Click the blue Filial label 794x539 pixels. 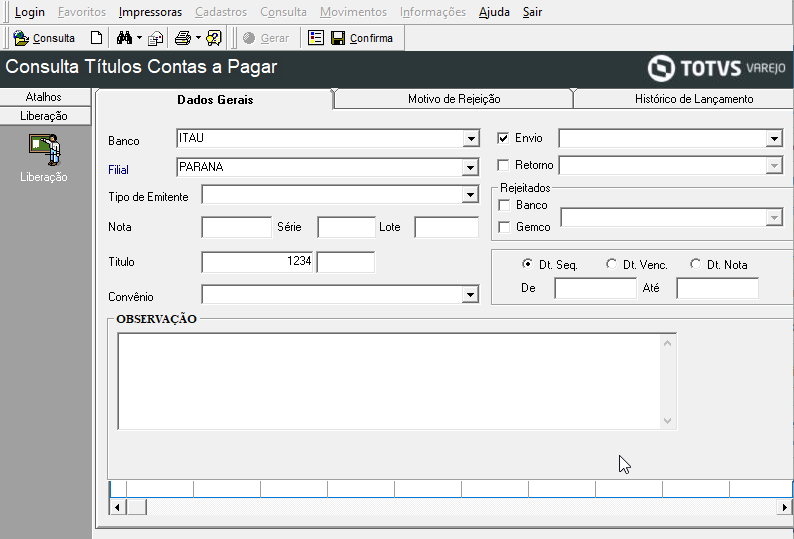point(118,170)
